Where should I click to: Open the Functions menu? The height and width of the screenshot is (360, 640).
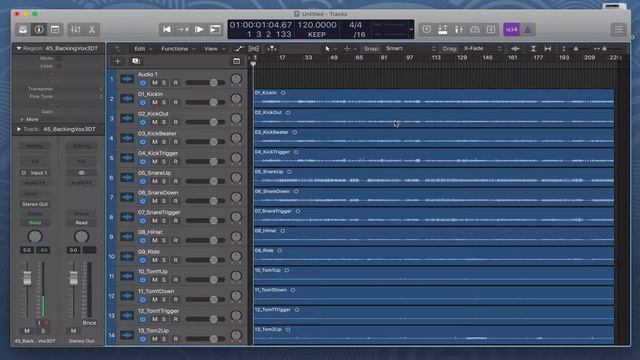[178, 49]
